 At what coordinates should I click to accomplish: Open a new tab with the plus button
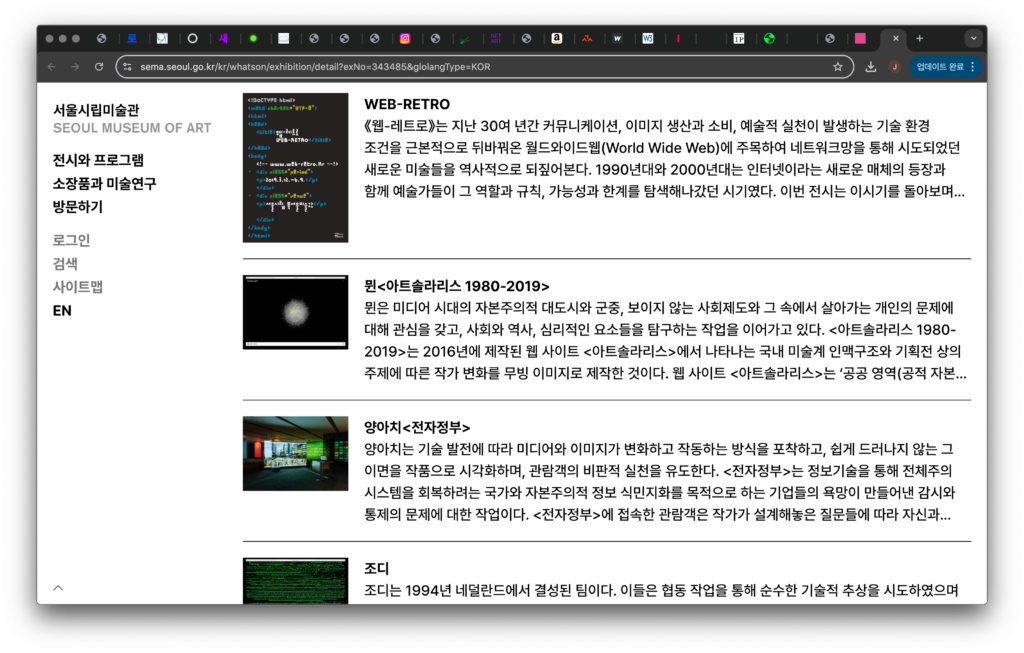[x=920, y=39]
